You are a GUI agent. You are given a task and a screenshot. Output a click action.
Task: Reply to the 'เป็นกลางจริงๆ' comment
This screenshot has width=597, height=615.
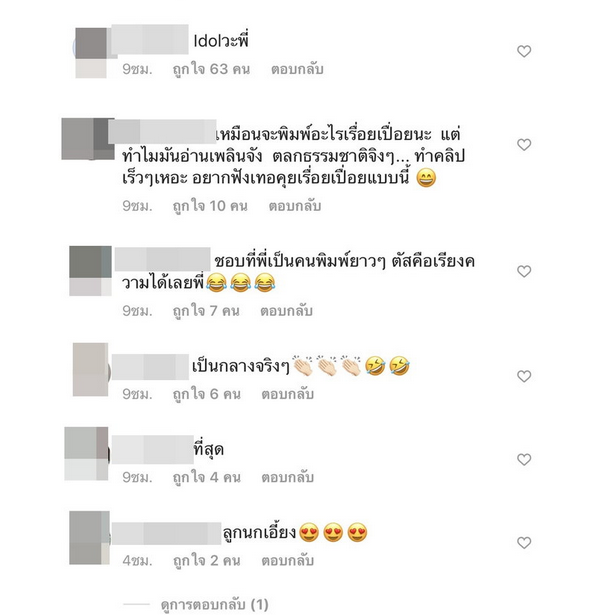pos(288,394)
